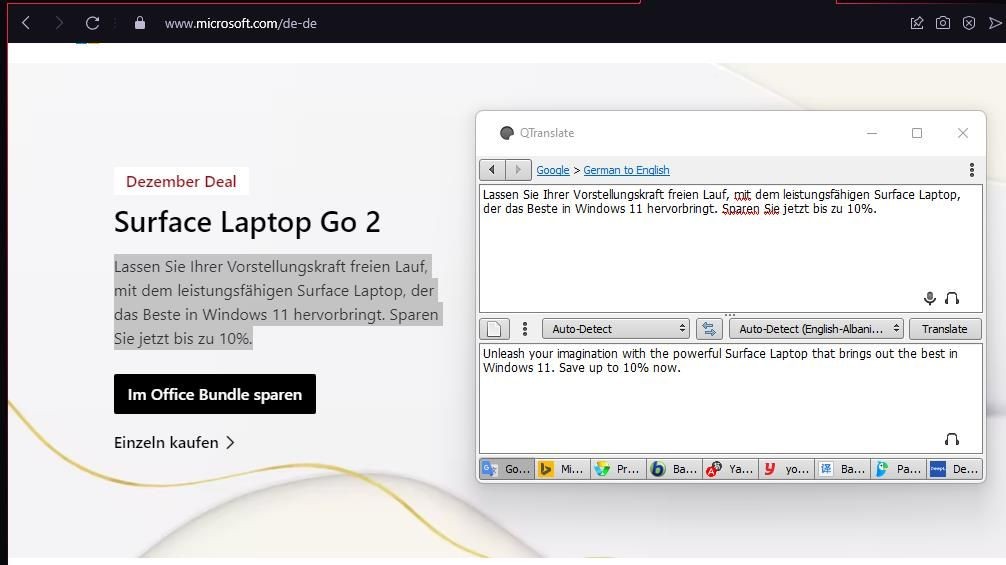Switch to youdao service tab
The image size is (1006, 565).
pos(786,469)
